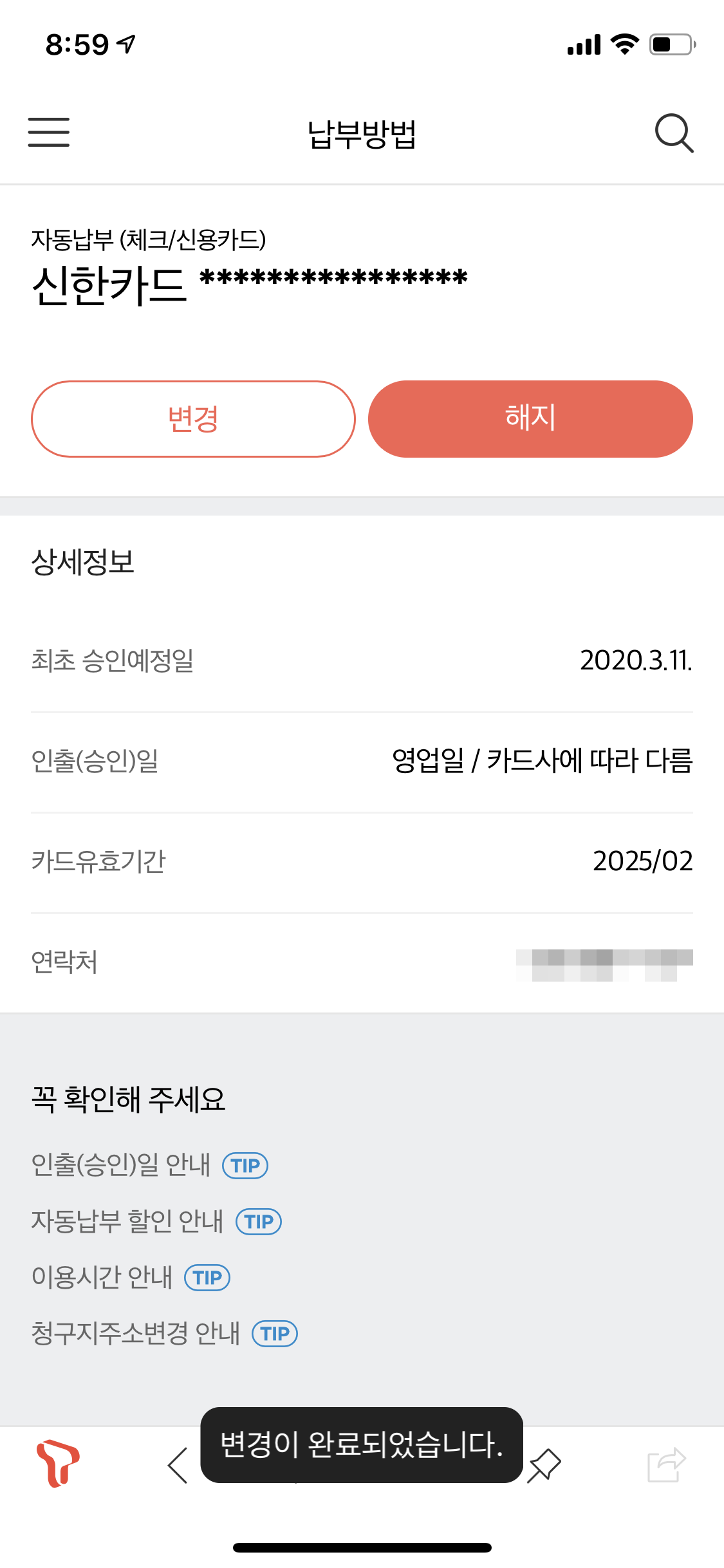Screen dimensions: 724x1568
Task: Tap the blurred 연락처 value
Action: pyautogui.click(x=604, y=965)
